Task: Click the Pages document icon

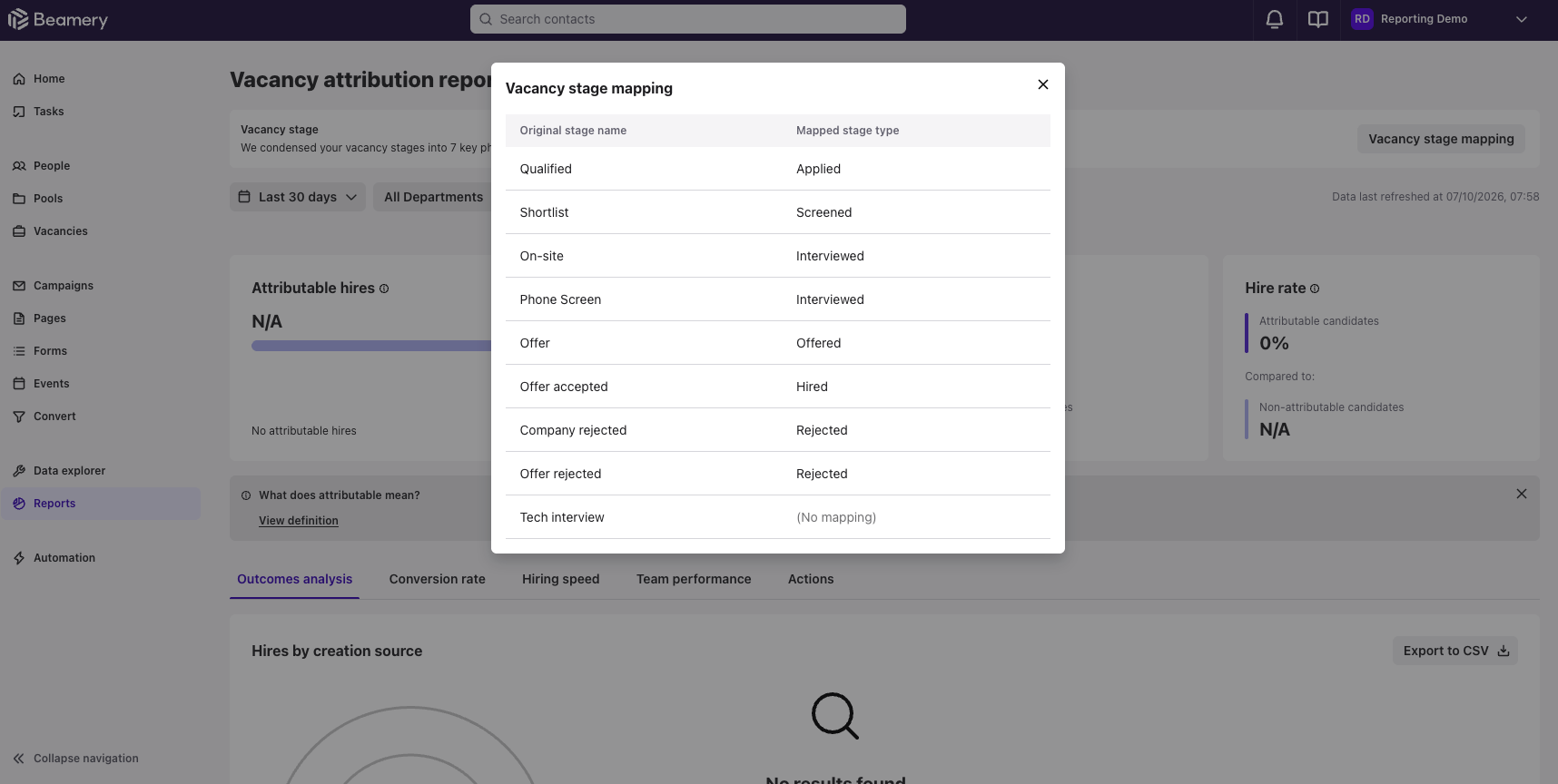Action: coord(19,318)
